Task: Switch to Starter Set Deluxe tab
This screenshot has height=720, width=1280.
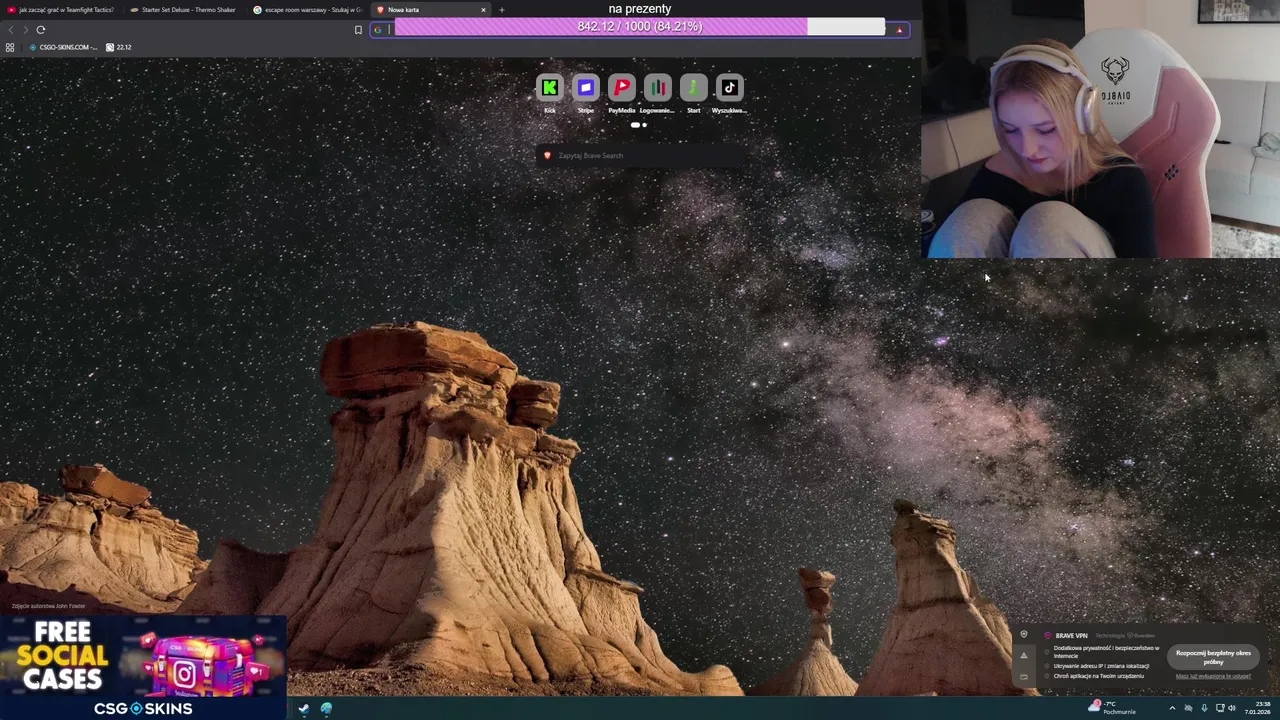Action: (184, 10)
